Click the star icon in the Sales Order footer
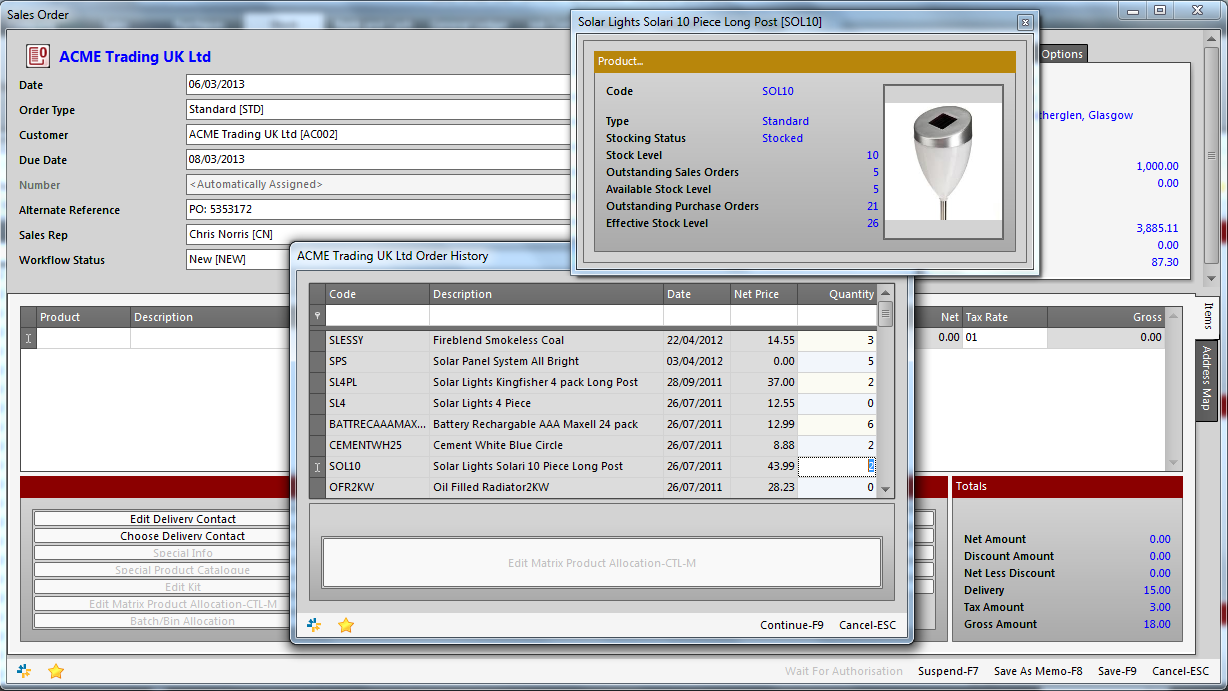Image resolution: width=1228 pixels, height=691 pixels. pyautogui.click(x=56, y=671)
